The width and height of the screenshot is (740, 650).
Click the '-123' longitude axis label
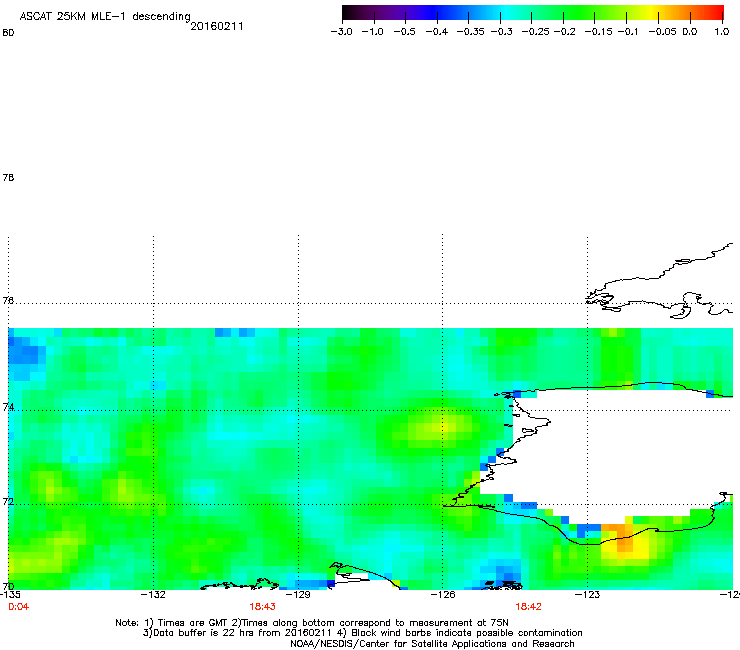click(x=587, y=595)
